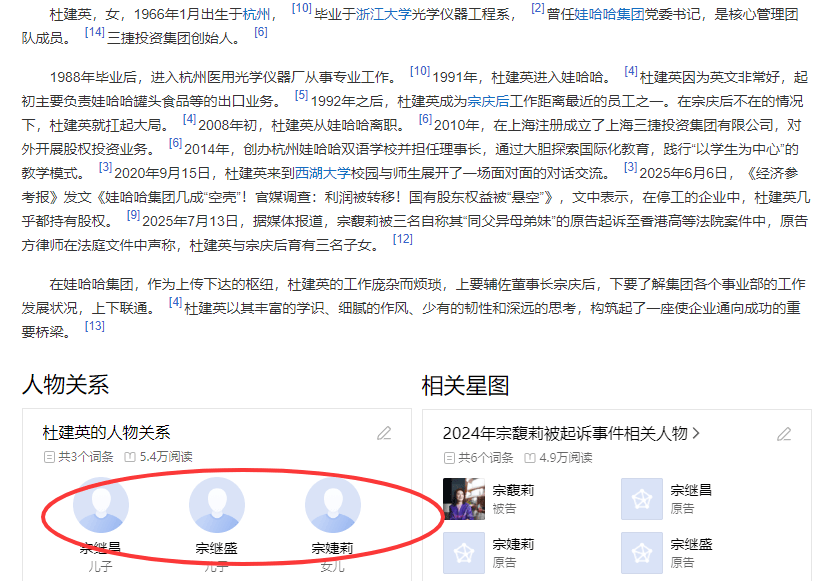Open citation [2] after 光学仪器工程系
The width and height of the screenshot is (821, 581).
(538, 8)
